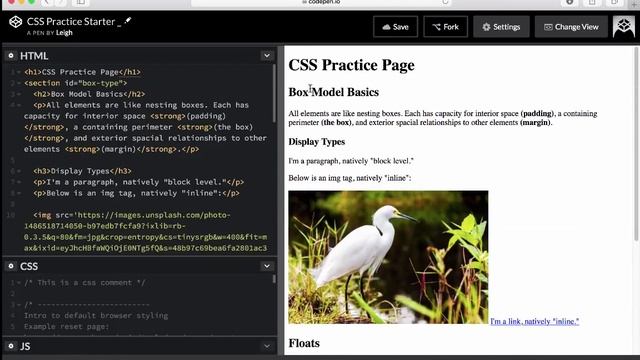Click the "Display Types" preview heading
Screen dimensions: 640x360
coord(317,142)
